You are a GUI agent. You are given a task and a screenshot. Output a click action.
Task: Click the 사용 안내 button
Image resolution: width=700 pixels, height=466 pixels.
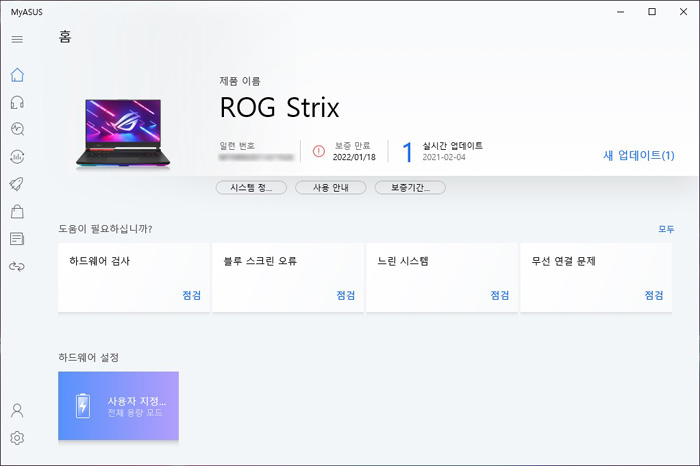coord(330,188)
